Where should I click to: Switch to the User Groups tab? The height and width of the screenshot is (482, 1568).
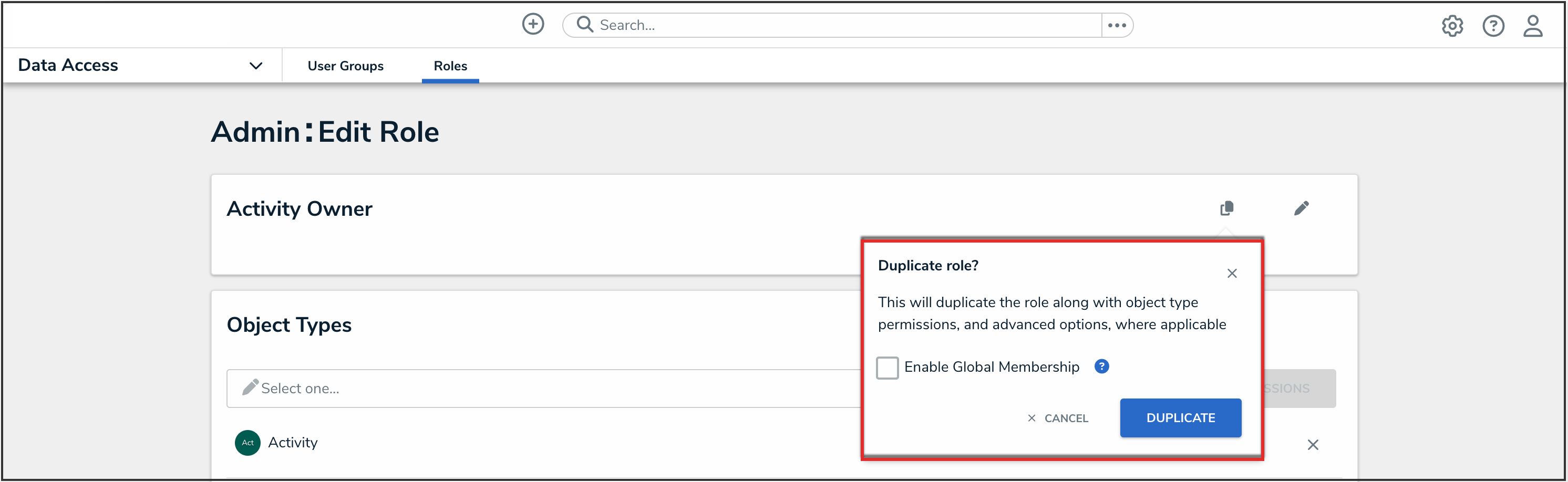(345, 66)
